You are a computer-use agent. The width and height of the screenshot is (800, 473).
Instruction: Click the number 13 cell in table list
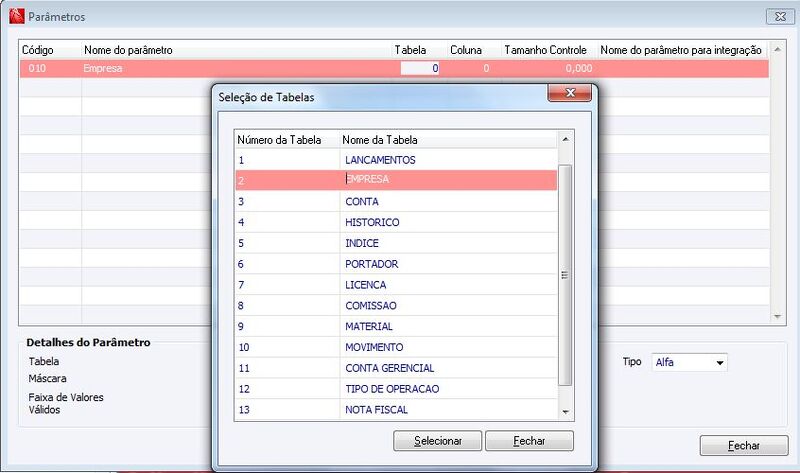[x=287, y=410]
